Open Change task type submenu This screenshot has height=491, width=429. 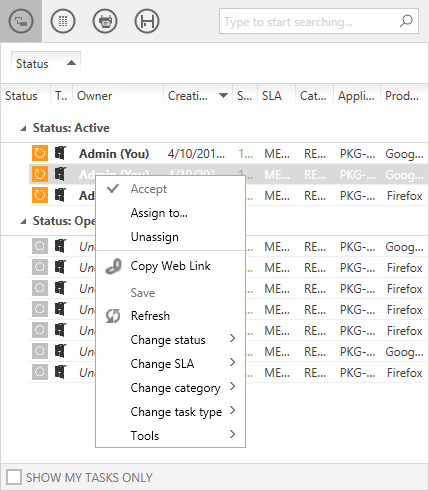pos(170,412)
